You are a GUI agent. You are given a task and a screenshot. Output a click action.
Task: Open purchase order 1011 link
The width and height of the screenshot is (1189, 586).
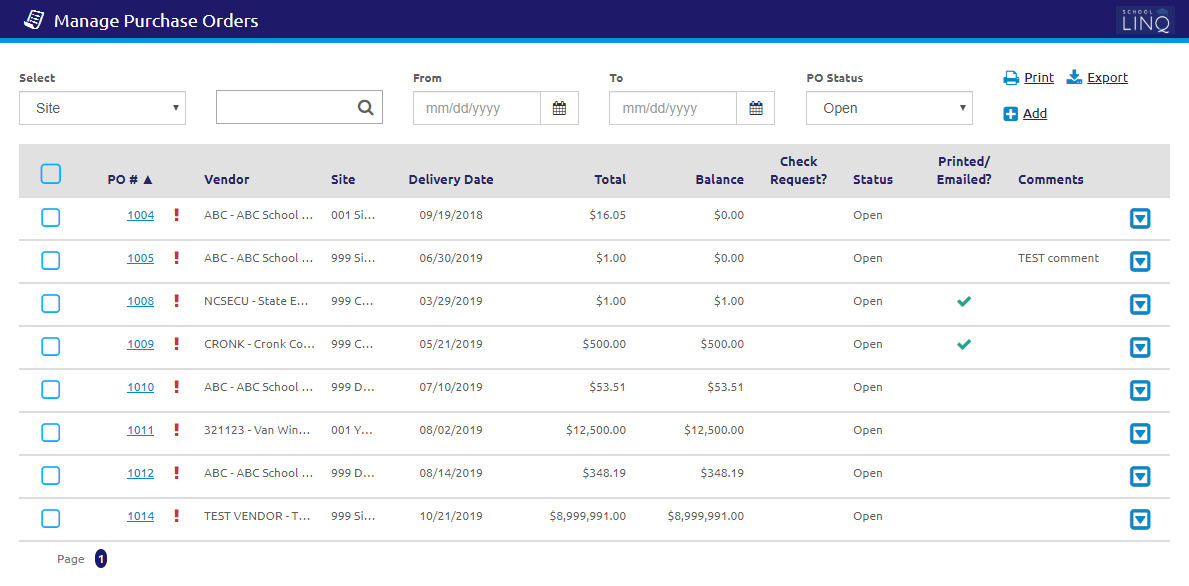point(140,430)
